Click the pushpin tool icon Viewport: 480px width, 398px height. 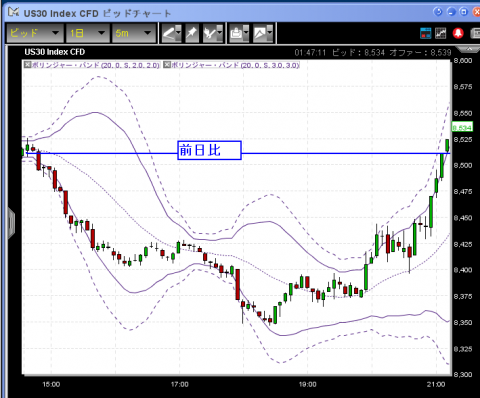[x=192, y=33]
